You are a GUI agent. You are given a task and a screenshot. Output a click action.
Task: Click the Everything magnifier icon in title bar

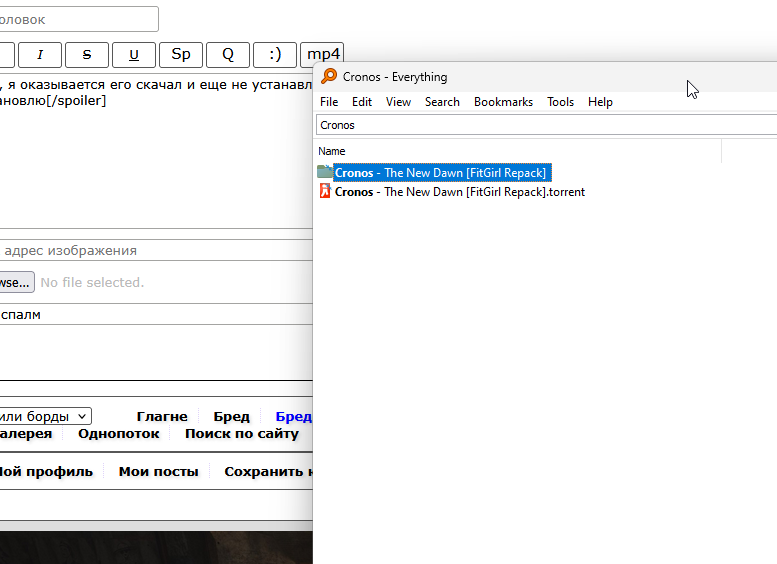tap(328, 77)
